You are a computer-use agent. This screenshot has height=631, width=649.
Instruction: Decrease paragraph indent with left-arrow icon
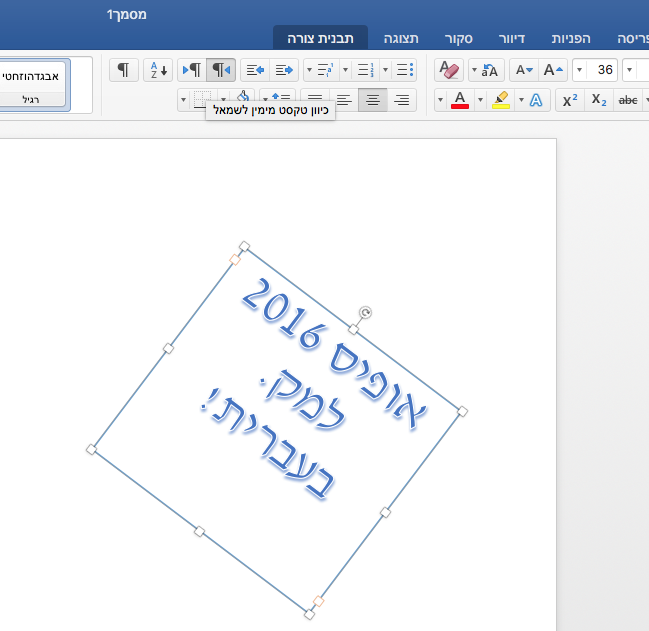point(255,70)
